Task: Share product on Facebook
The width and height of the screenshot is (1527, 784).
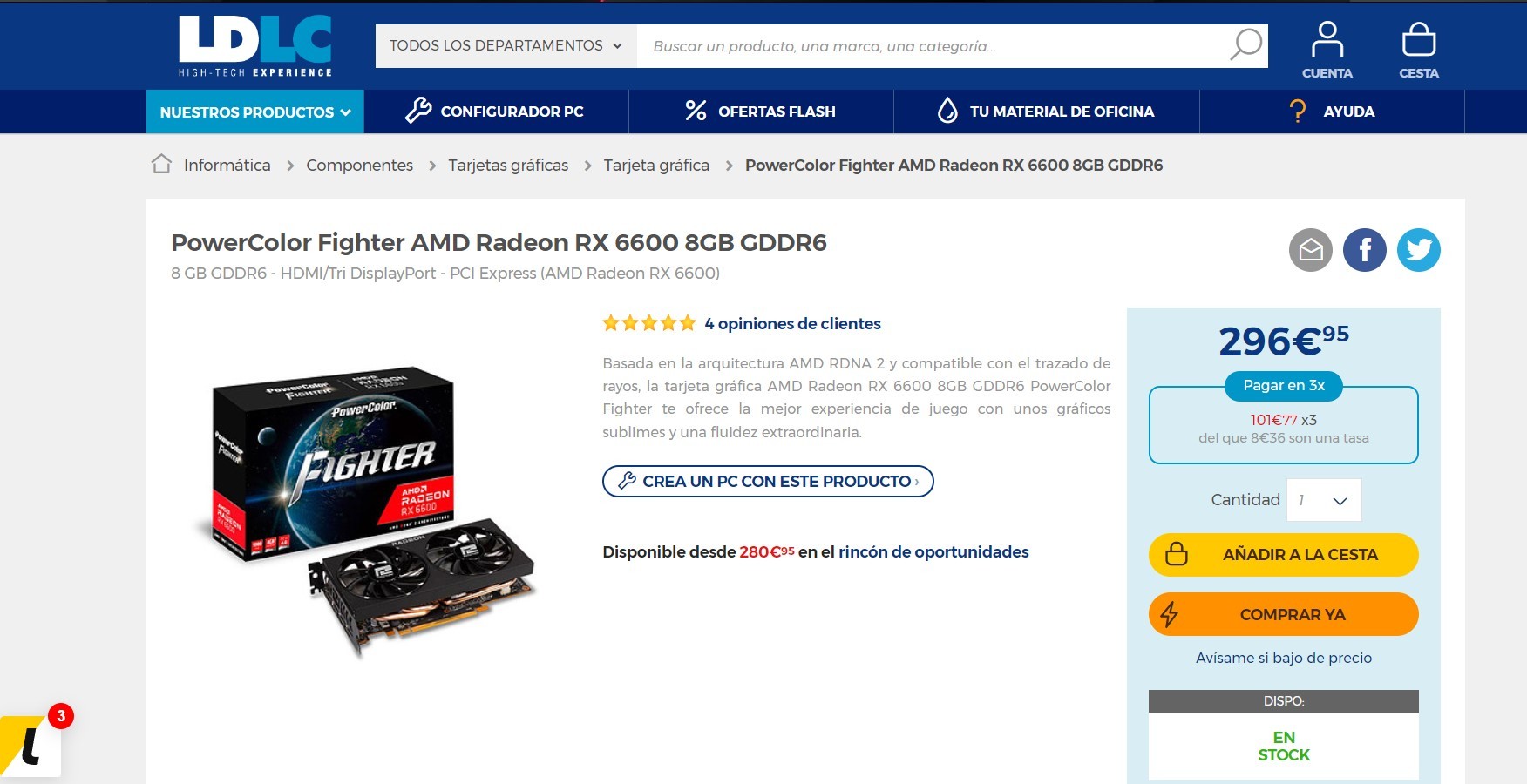Action: [1364, 250]
